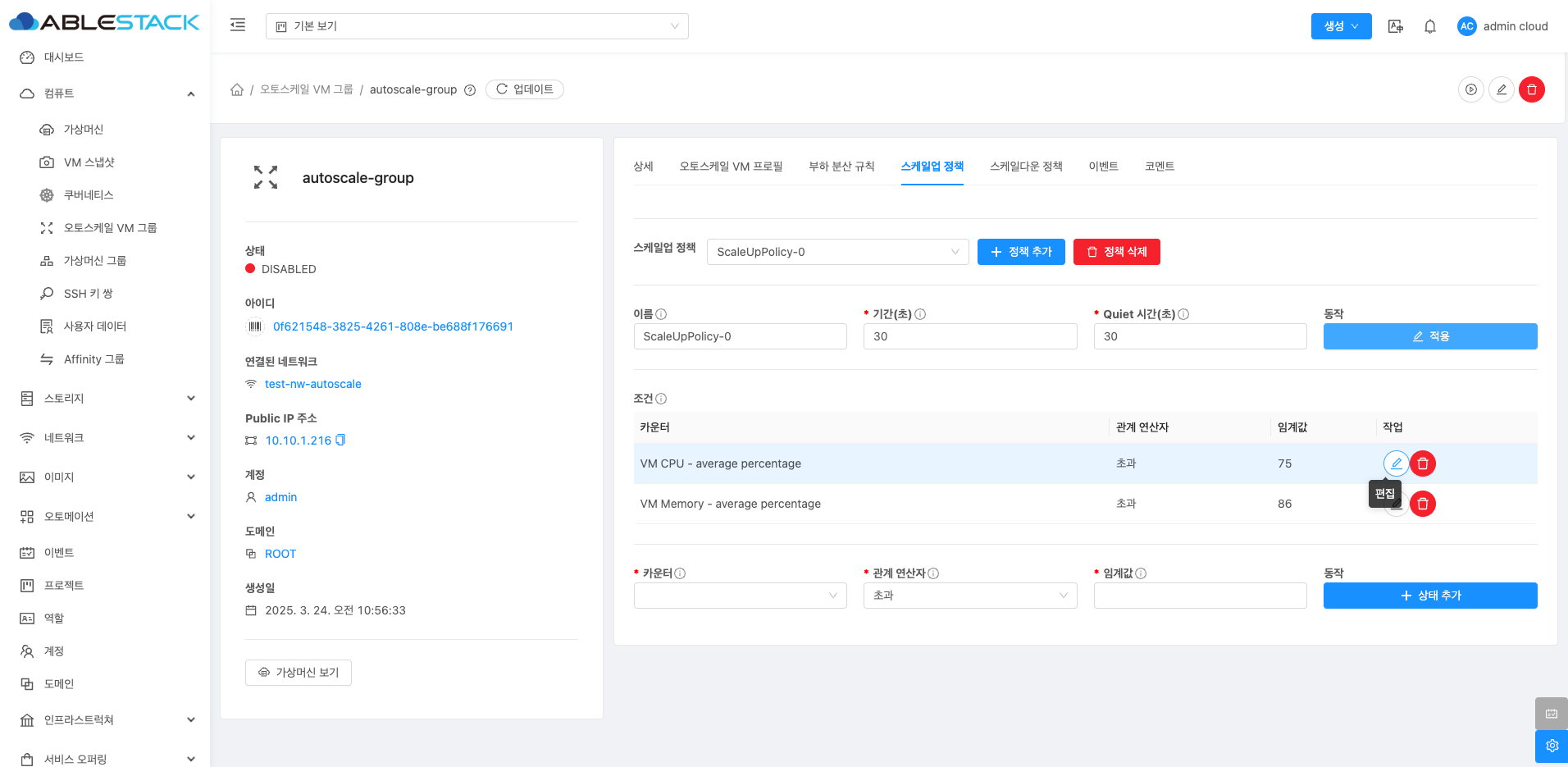The image size is (1568, 767).
Task: Open the 카운터 counter dropdown
Action: (x=740, y=596)
